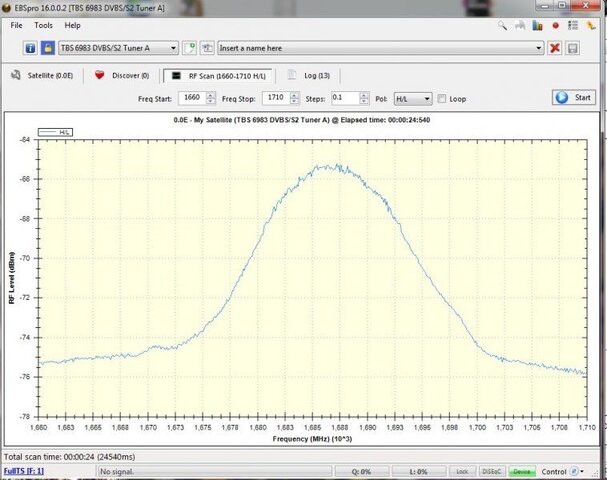Screen dimensions: 607x480
Task: Expand the profile name dropdown arrow
Action: (x=538, y=48)
